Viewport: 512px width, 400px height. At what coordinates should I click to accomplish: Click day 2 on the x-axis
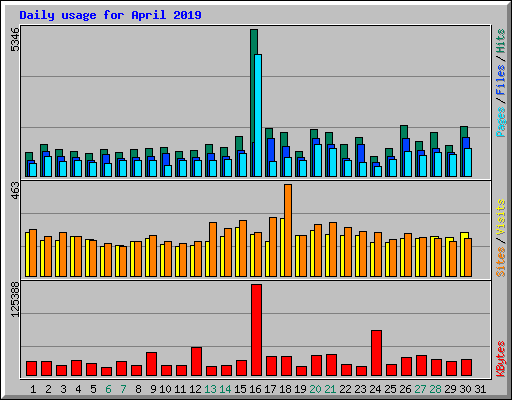click(48, 389)
